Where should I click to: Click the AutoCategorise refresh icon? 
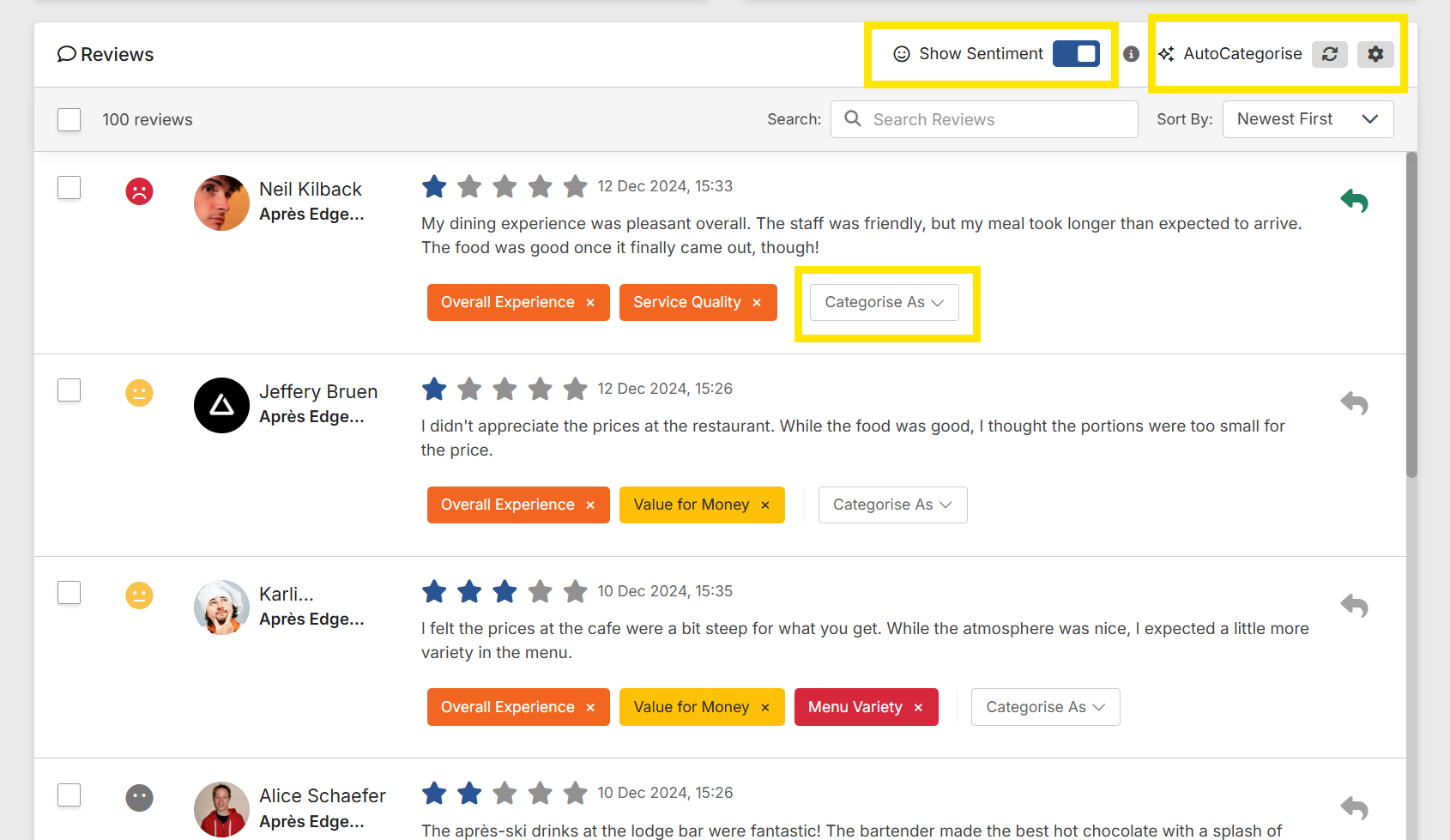click(1329, 54)
